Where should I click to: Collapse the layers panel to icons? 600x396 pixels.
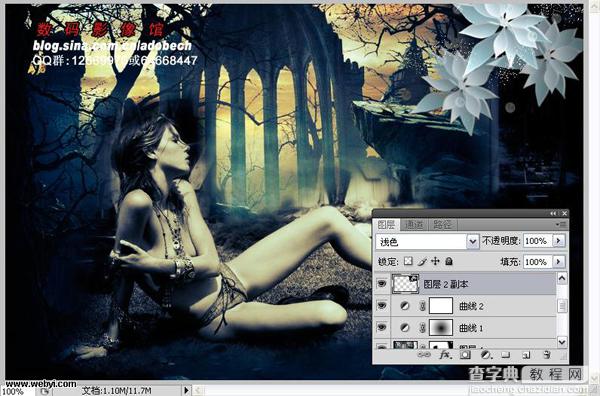click(553, 213)
